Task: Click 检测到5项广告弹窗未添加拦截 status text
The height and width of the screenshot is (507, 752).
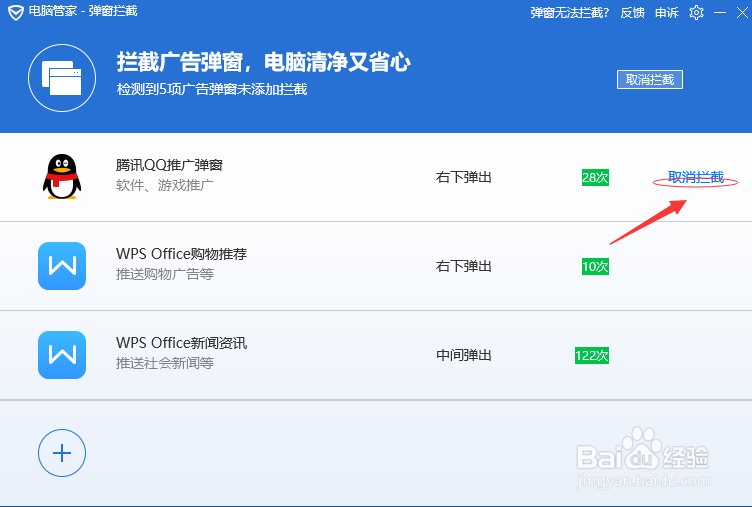Action: click(x=212, y=89)
